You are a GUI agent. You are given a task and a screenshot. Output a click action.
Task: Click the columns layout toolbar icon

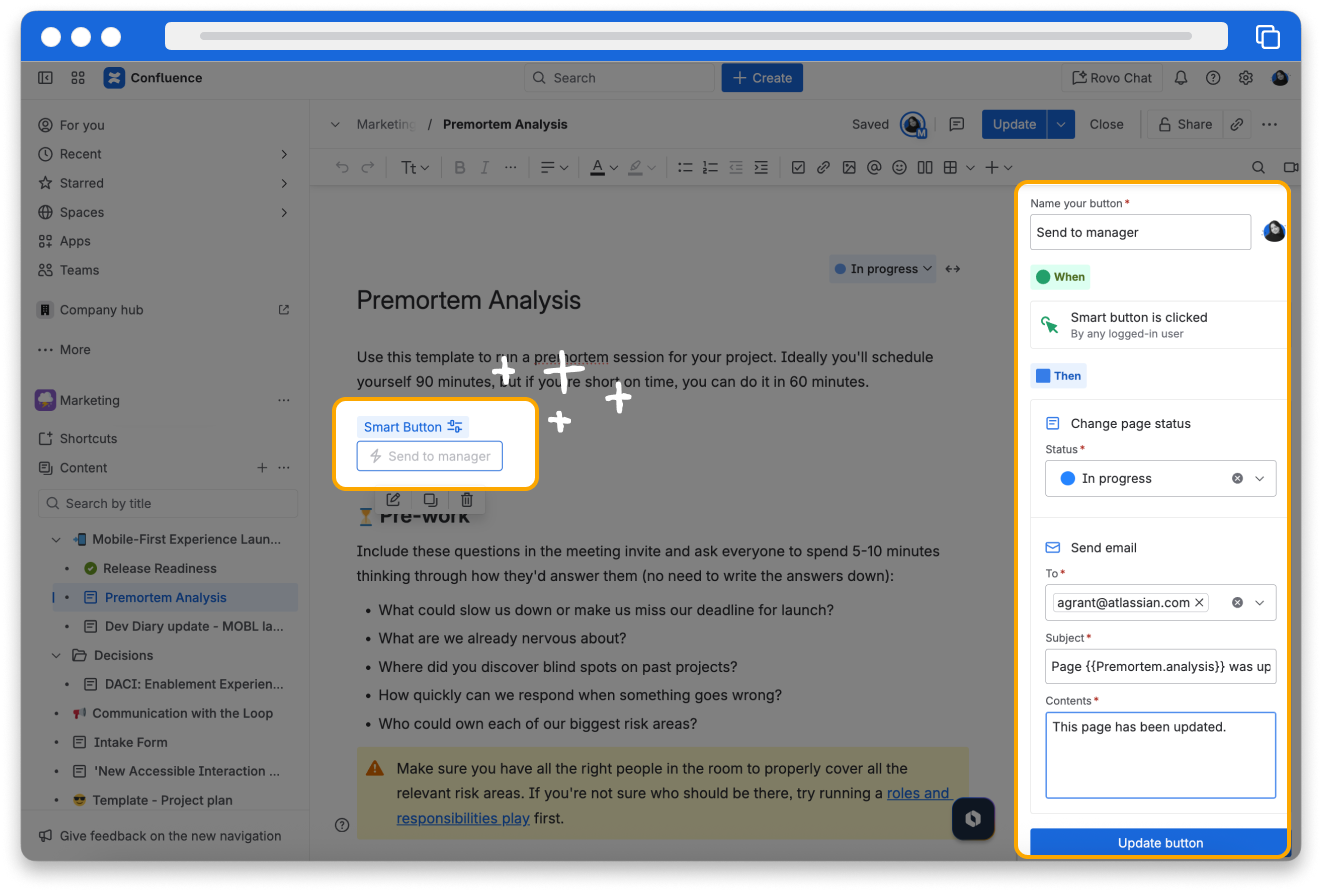click(925, 168)
